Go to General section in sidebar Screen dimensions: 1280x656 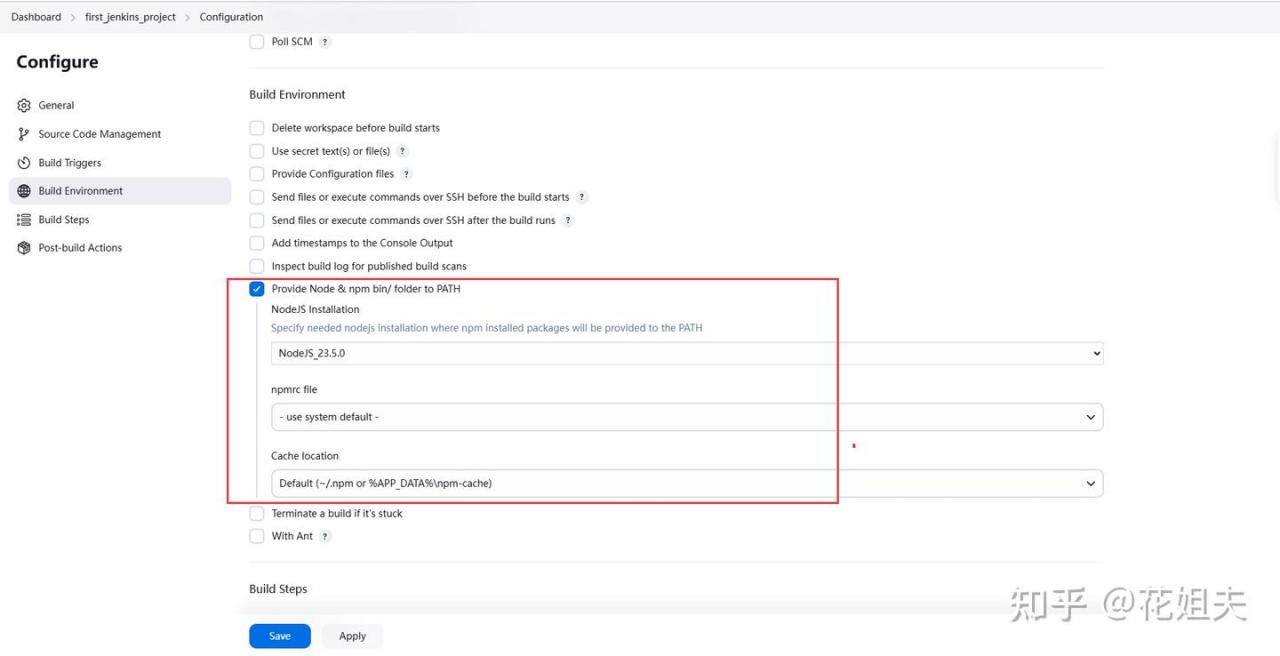click(120, 105)
